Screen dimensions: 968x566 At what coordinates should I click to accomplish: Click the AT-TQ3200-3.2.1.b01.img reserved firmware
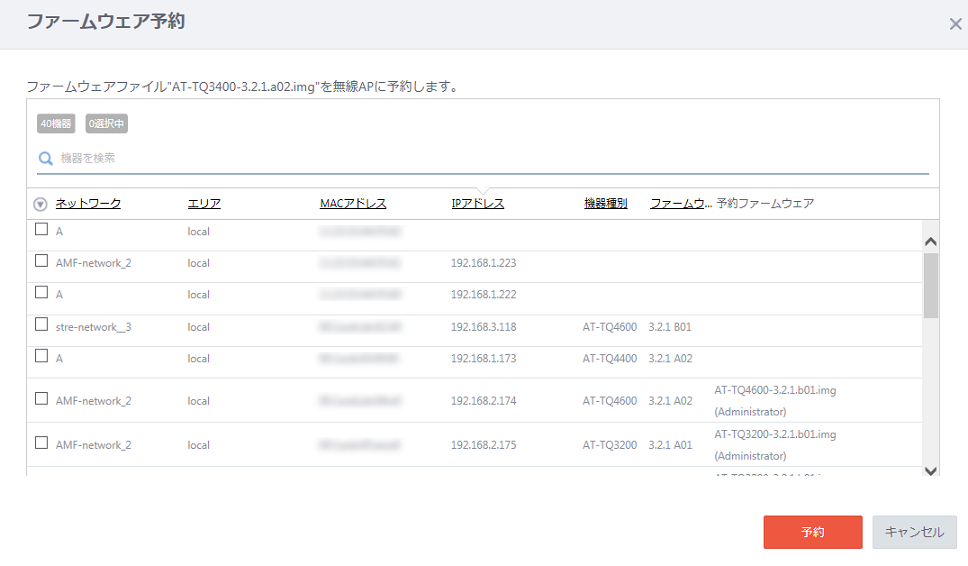point(775,435)
